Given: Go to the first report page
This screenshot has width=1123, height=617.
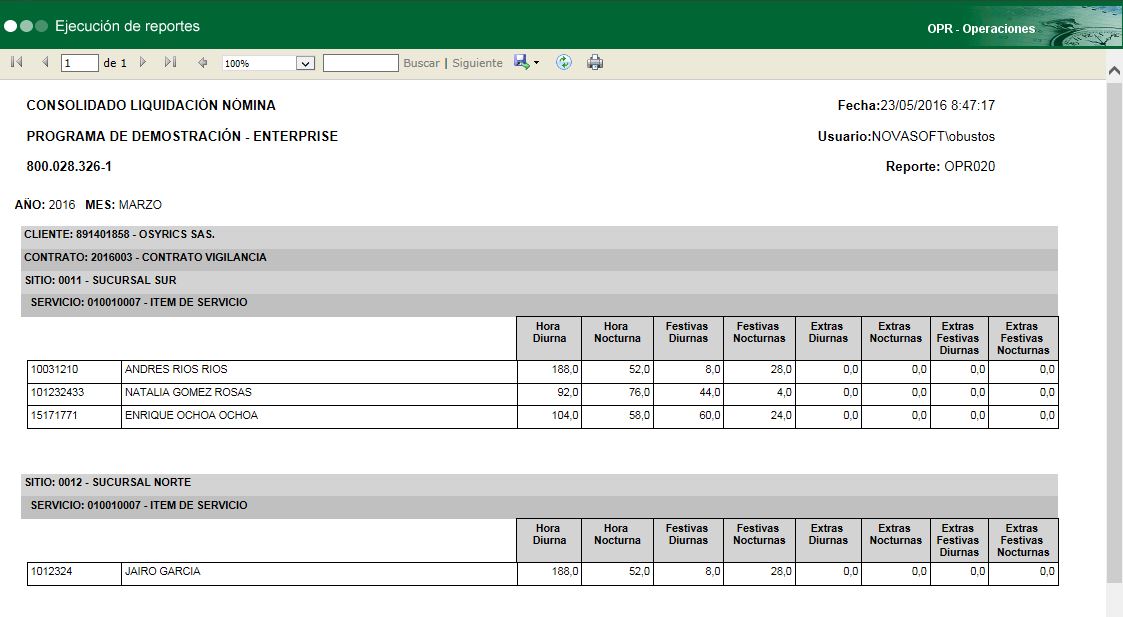Looking at the screenshot, I should (16, 63).
